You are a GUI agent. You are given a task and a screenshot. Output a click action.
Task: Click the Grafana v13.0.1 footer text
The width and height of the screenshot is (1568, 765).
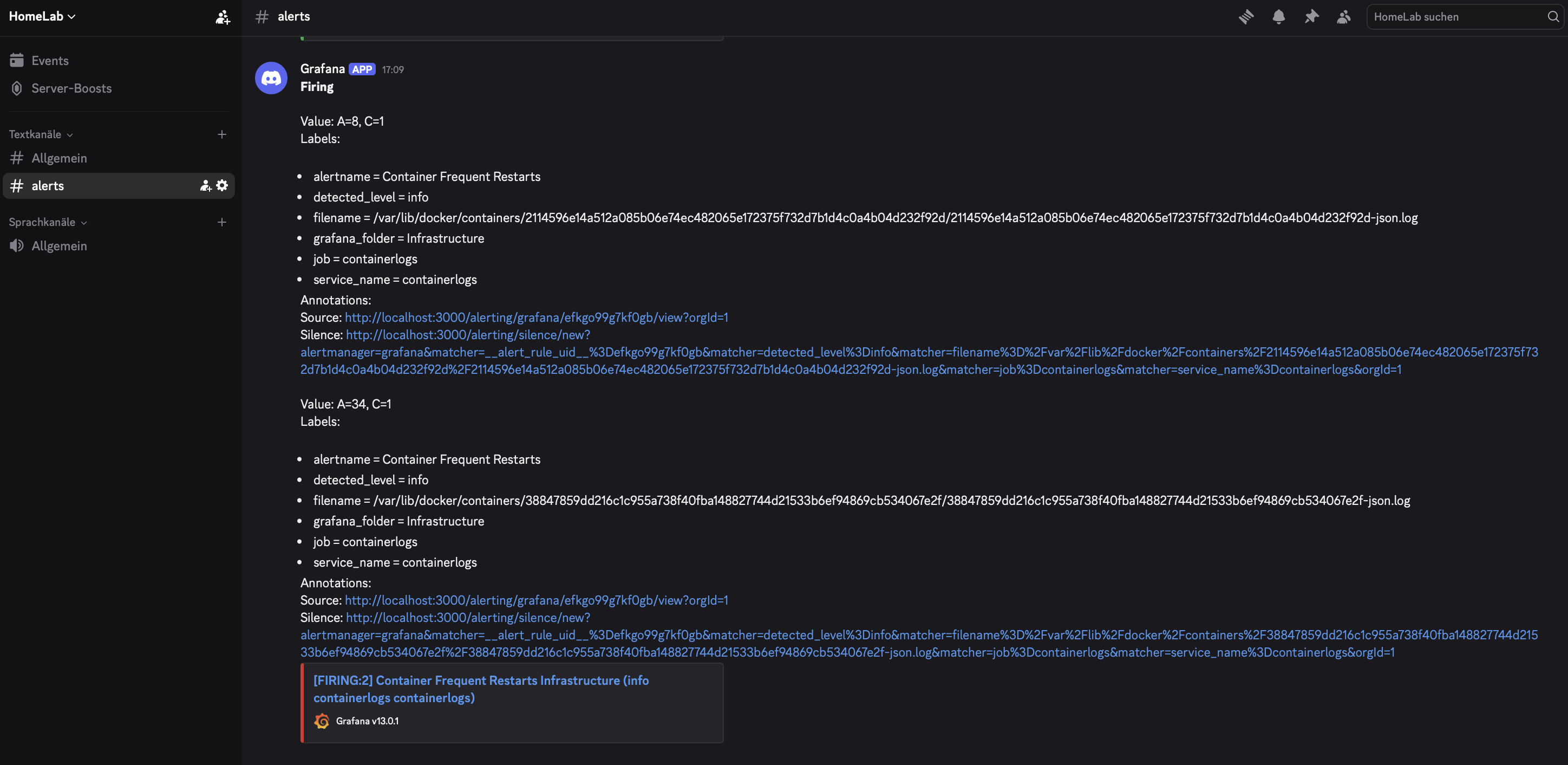tap(367, 721)
